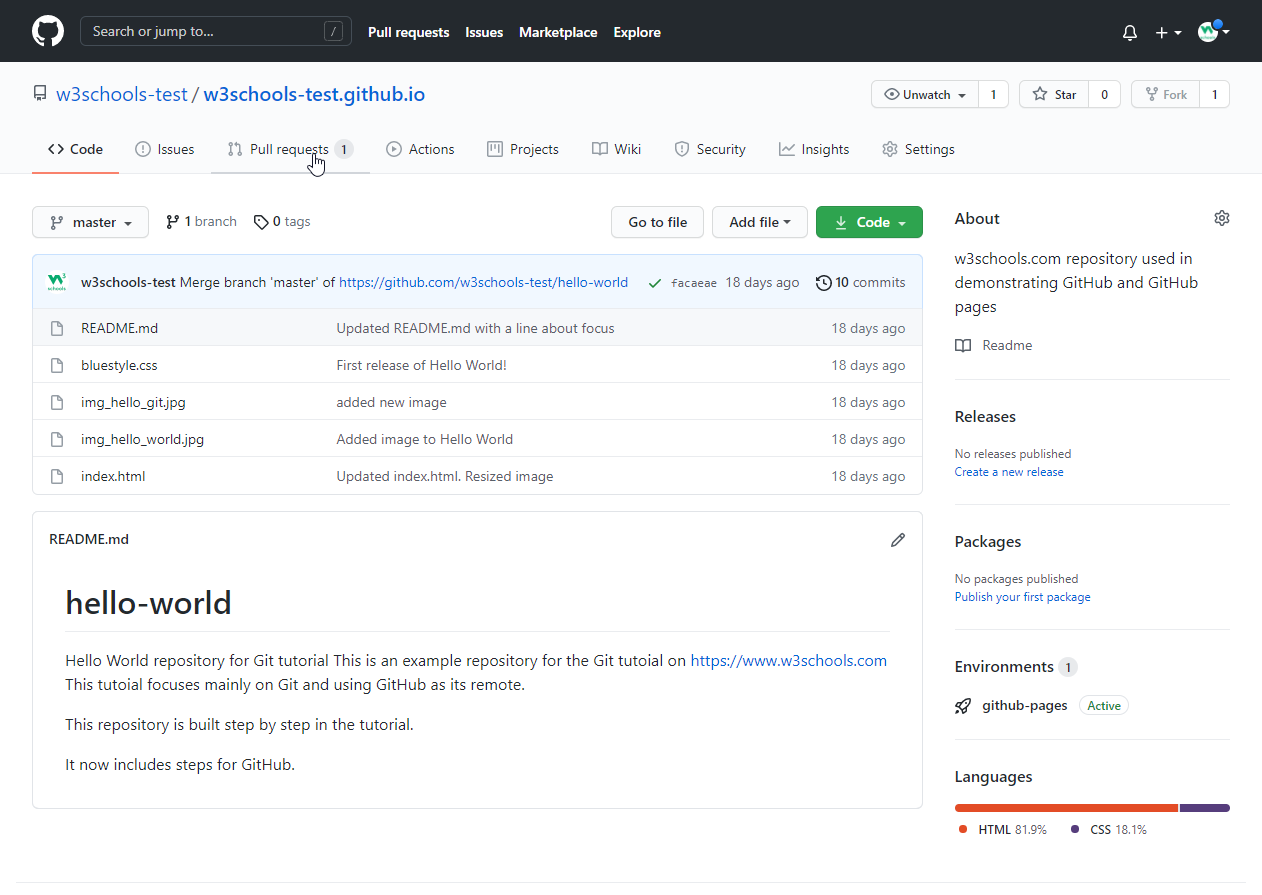This screenshot has width=1262, height=895.
Task: Open the master branch dropdown
Action: pos(90,222)
